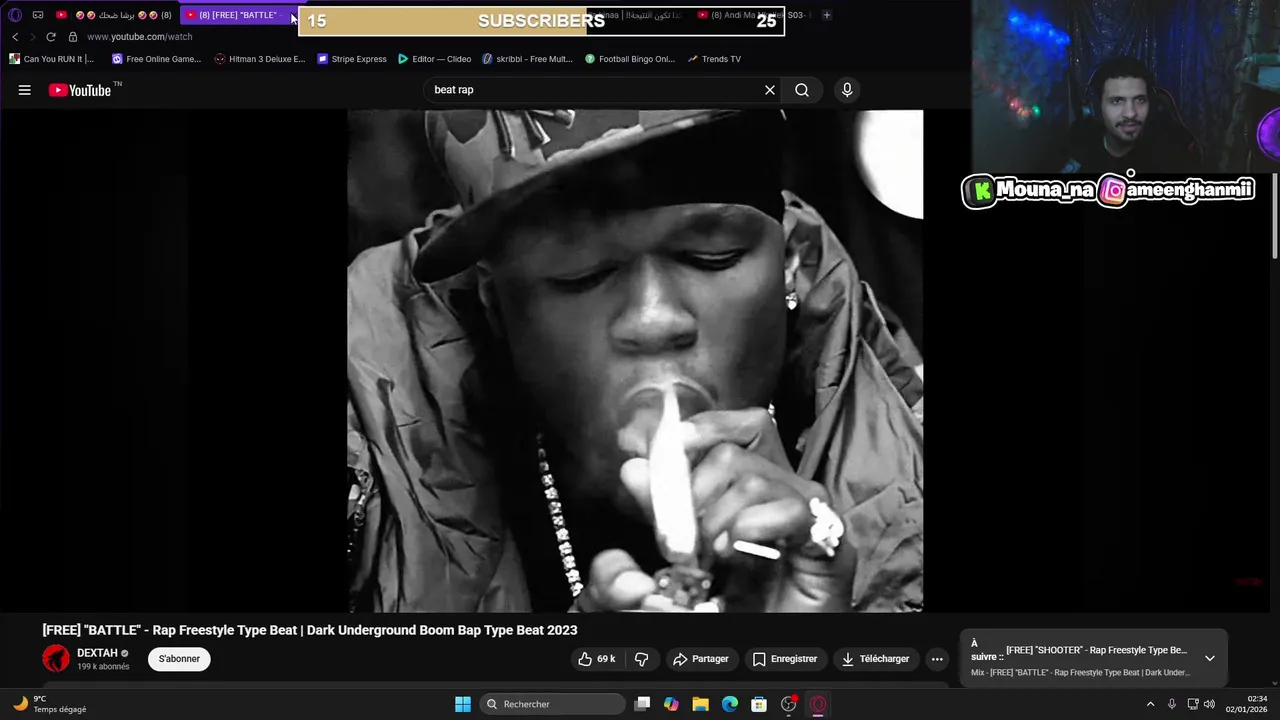
Task: Open Task View on the taskbar
Action: click(x=642, y=704)
